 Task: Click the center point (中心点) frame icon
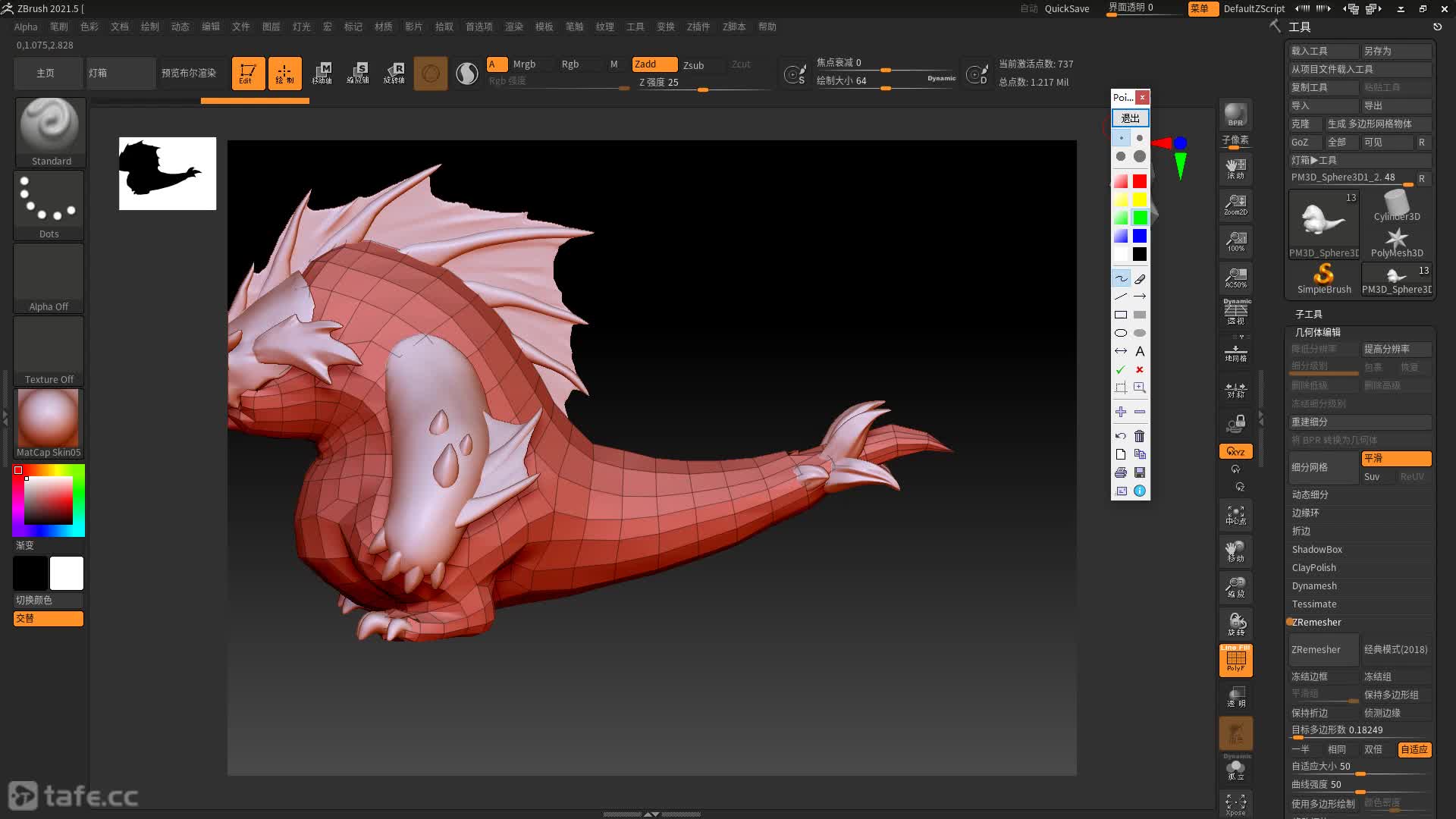(x=1235, y=515)
